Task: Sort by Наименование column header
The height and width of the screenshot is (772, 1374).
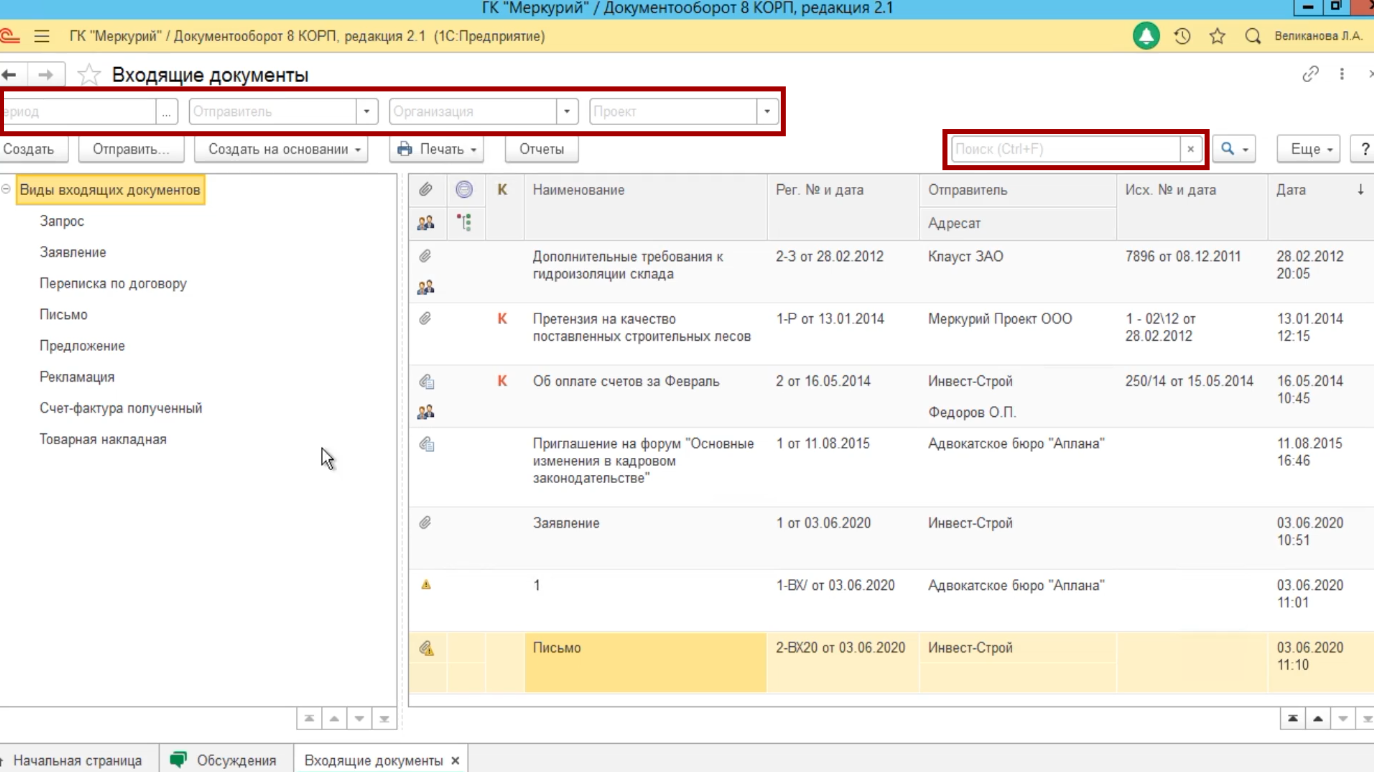Action: pos(646,190)
